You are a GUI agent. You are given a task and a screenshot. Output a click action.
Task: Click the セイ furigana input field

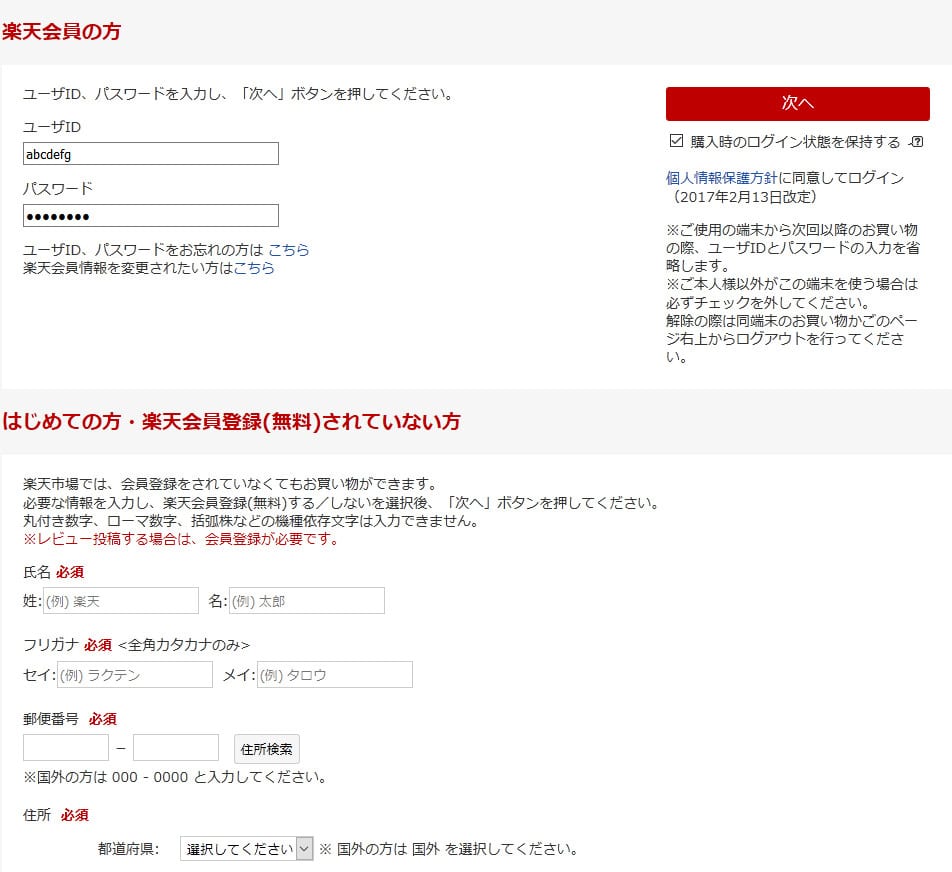click(x=135, y=675)
